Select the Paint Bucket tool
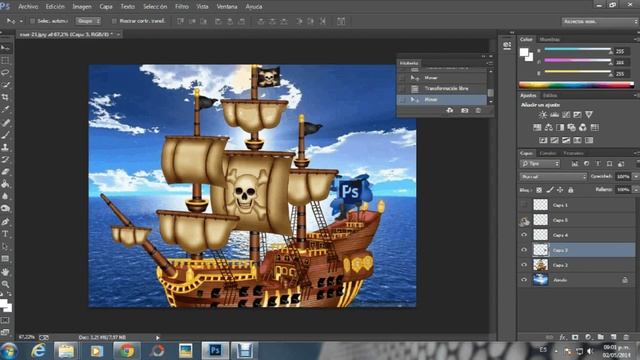This screenshot has height=360, width=640. pyautogui.click(x=5, y=184)
